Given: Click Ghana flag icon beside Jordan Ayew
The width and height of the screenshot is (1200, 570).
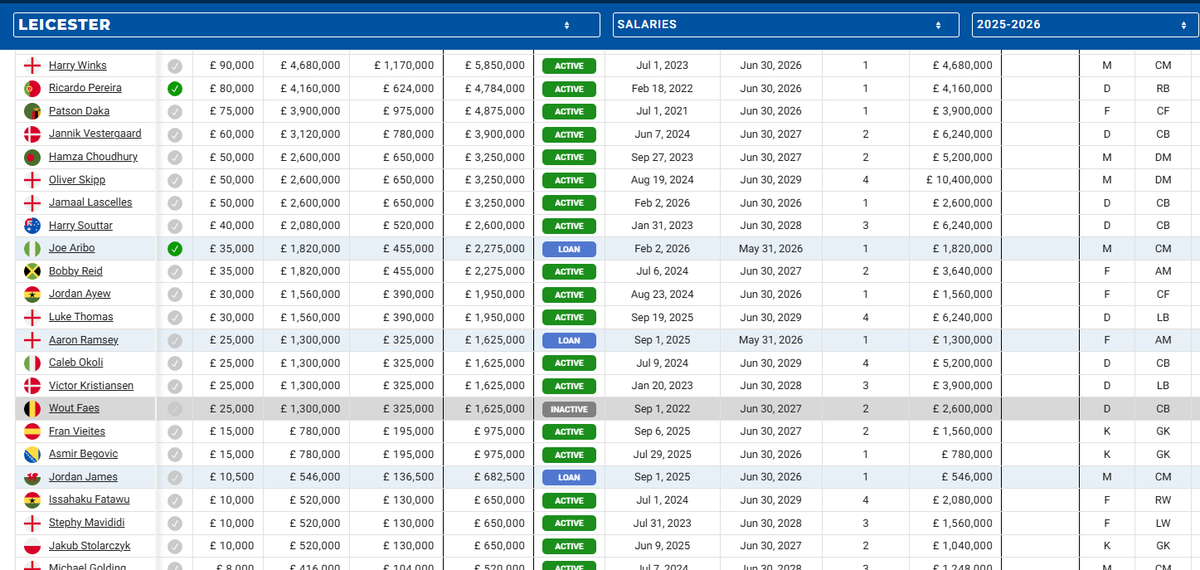Looking at the screenshot, I should [x=32, y=294].
